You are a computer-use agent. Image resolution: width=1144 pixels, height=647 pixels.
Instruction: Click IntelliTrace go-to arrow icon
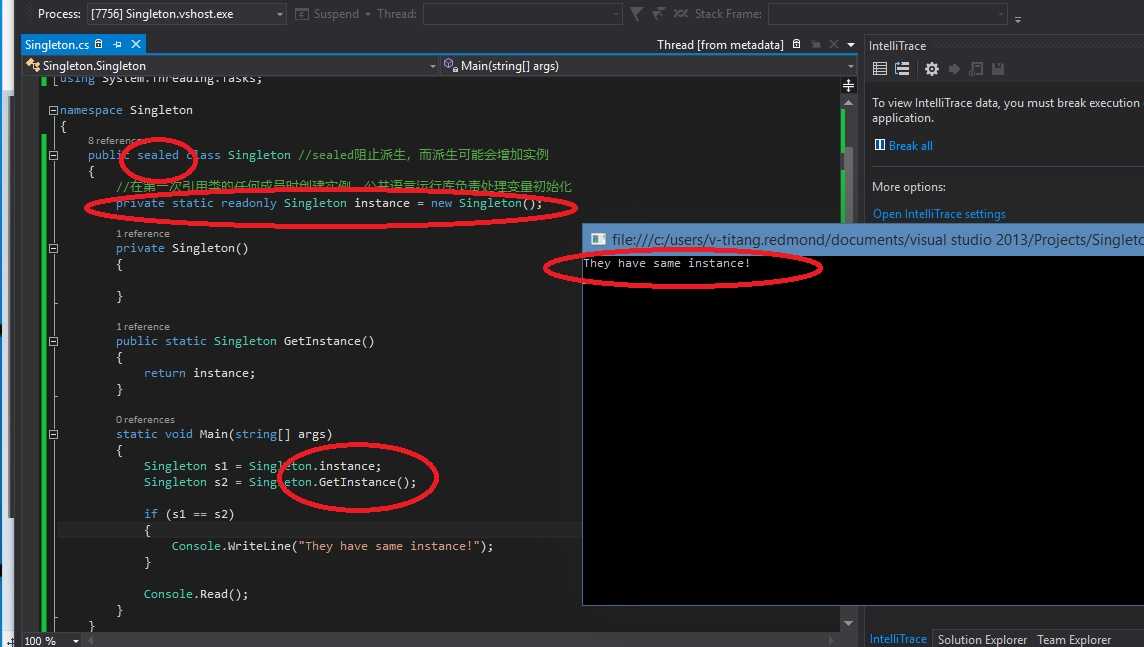(954, 69)
